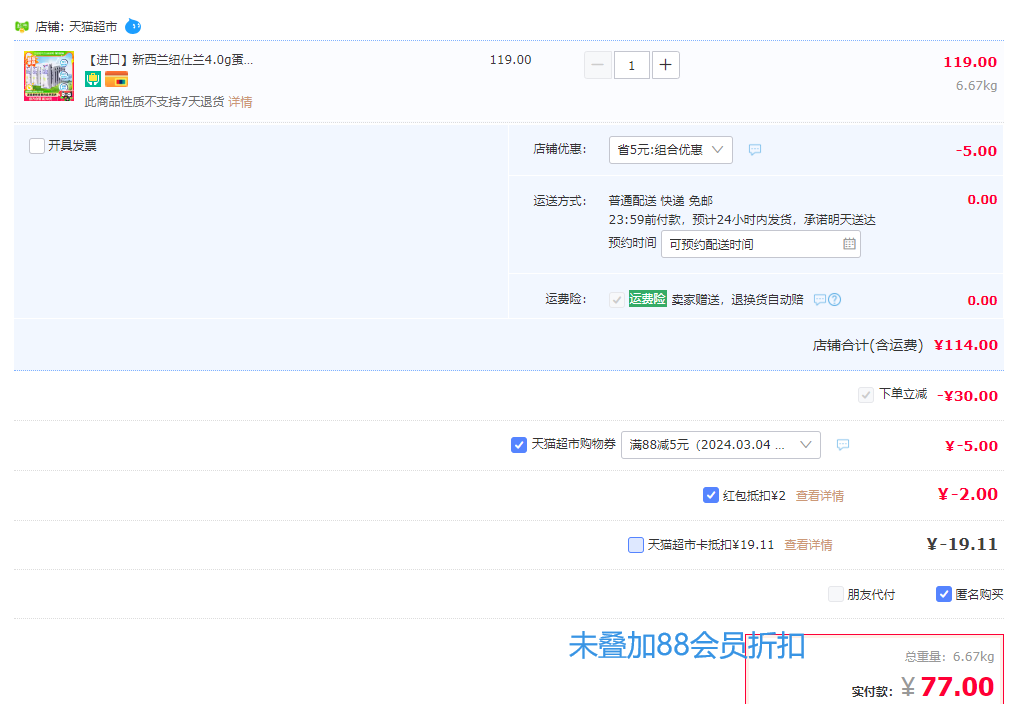Click comment icon beside store discount dropdown
The width and height of the screenshot is (1018, 704).
tap(754, 150)
